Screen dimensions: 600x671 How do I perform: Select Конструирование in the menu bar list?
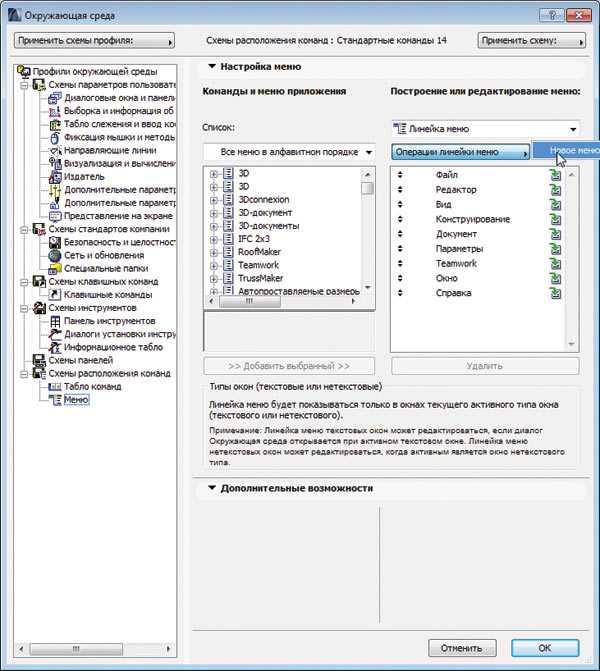(x=473, y=220)
